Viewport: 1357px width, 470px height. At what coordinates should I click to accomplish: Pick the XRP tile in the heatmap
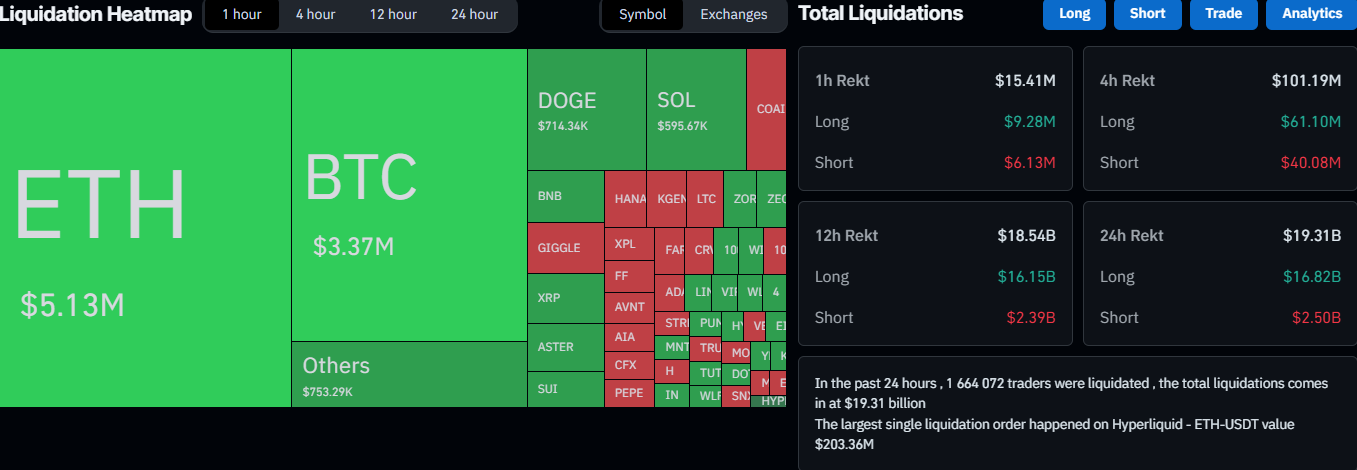(x=565, y=298)
